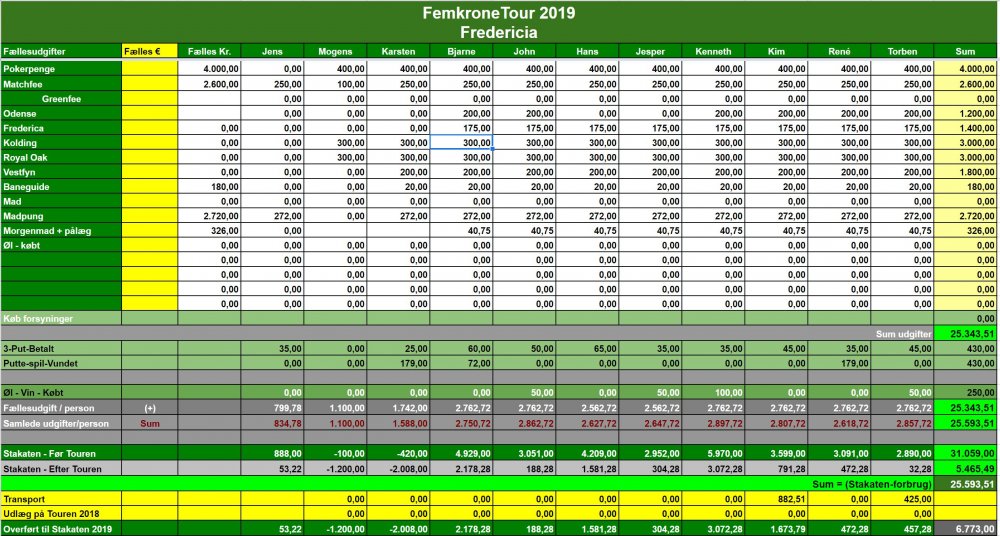Select the Øl - købt row label
1000x536 pixels.
point(61,245)
